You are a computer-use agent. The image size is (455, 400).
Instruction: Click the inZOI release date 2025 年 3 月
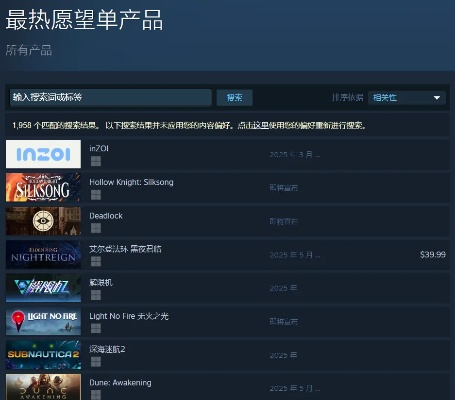tap(295, 155)
